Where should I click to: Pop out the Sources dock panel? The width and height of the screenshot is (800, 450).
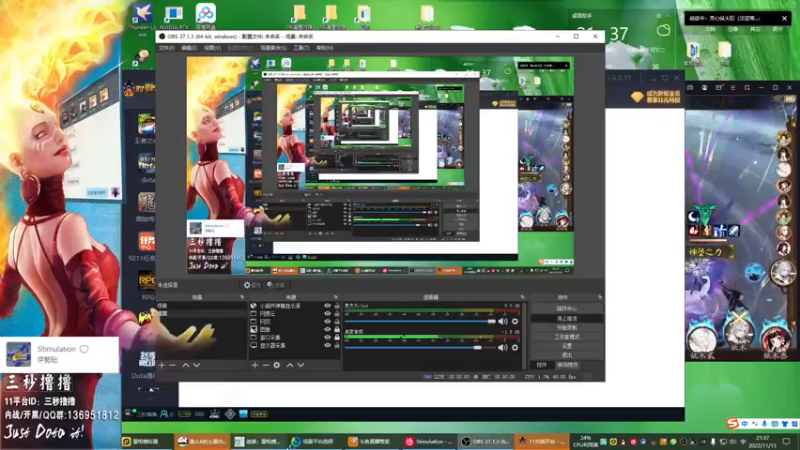tap(336, 297)
